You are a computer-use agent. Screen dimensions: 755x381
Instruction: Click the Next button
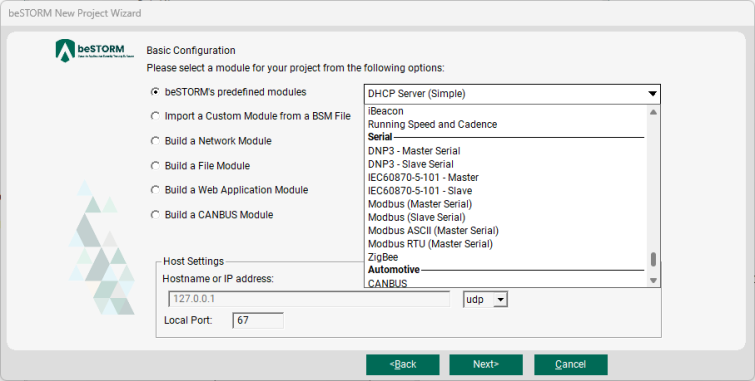click(x=486, y=365)
